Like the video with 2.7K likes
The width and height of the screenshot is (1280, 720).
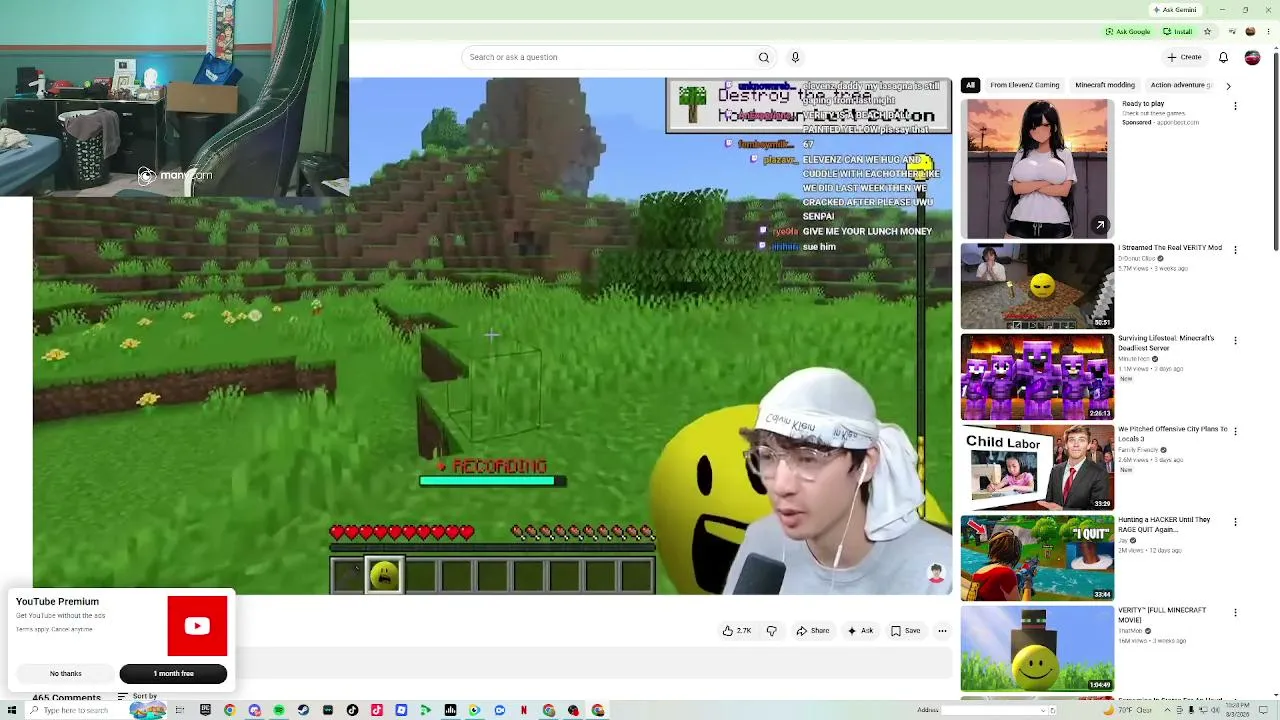pos(737,631)
